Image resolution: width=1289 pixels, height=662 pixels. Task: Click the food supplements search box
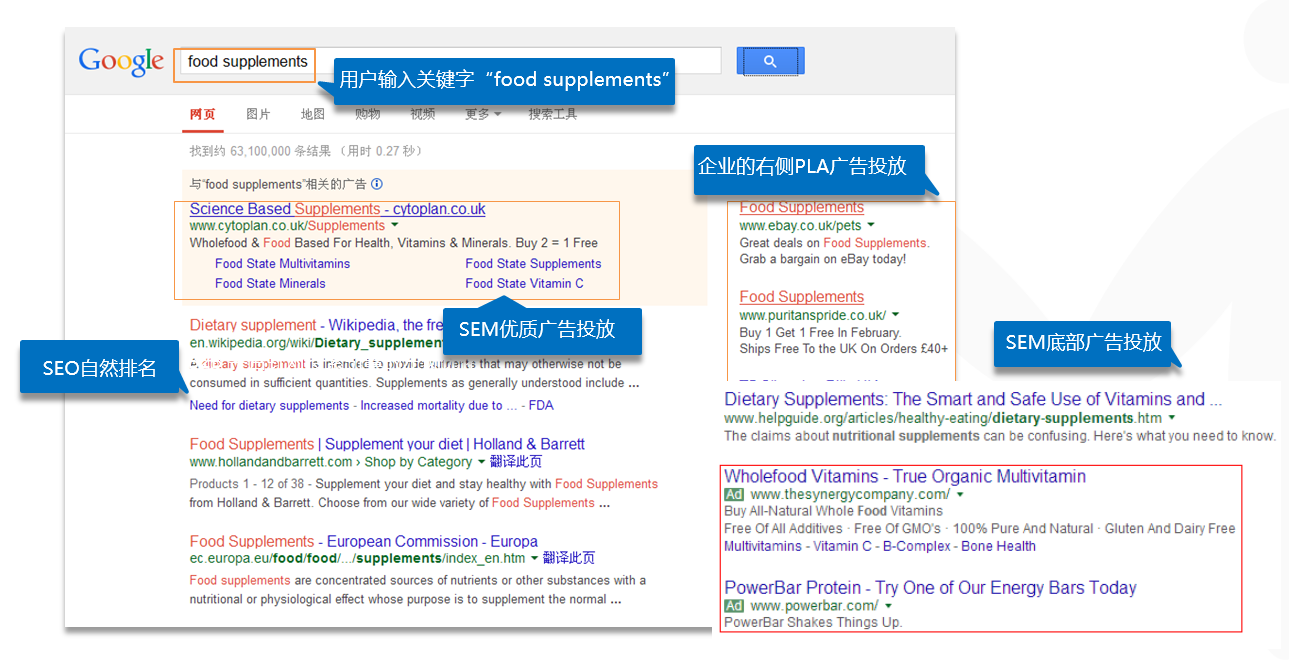coord(245,62)
